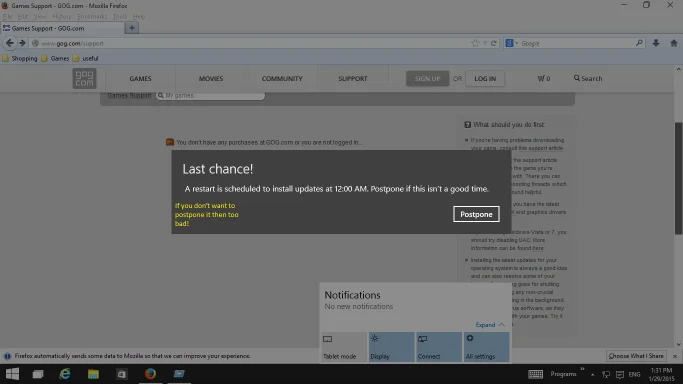Open the search engine selector dropdown
The image size is (683, 384).
click(x=511, y=43)
